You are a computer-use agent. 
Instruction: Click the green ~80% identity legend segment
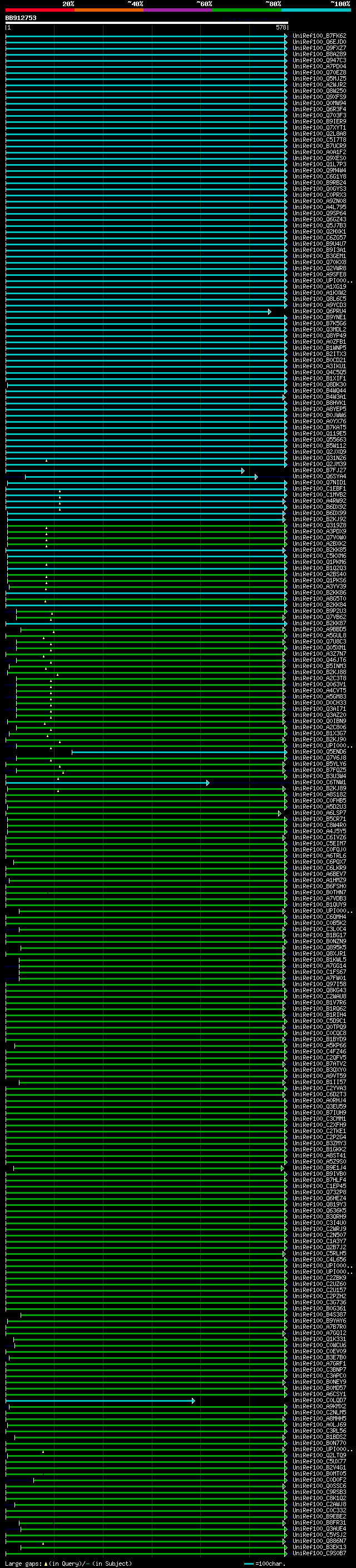(x=247, y=10)
